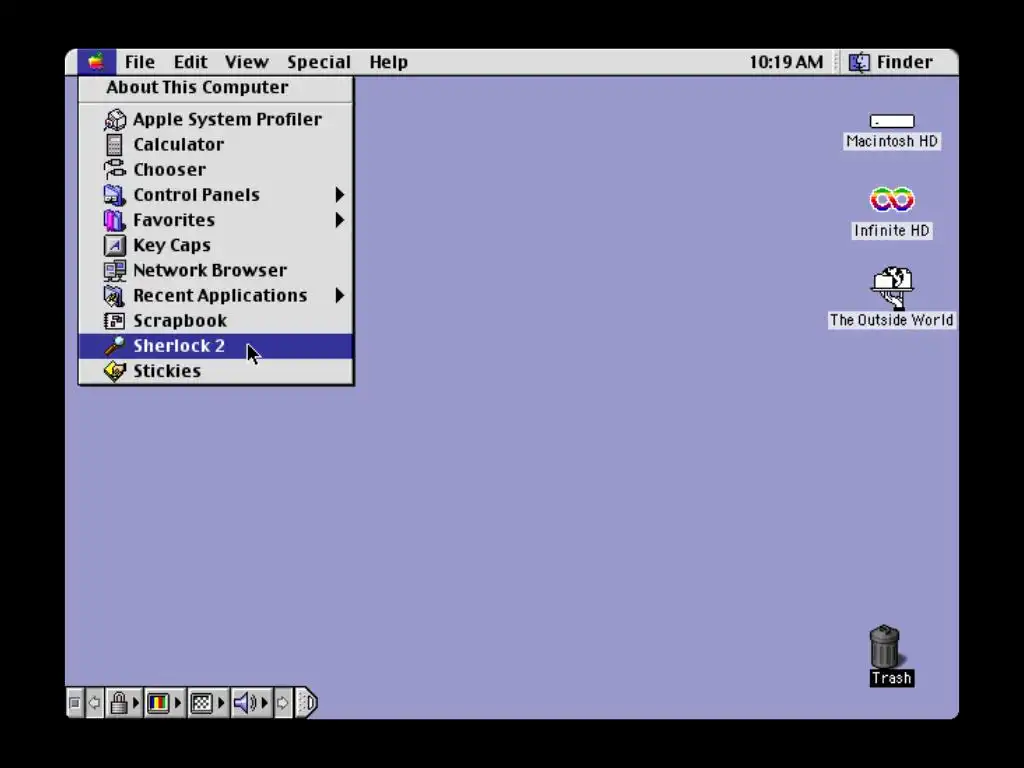Launch Apple System Profiler from the Apple menu
1024x768 pixels.
pyautogui.click(x=216, y=120)
